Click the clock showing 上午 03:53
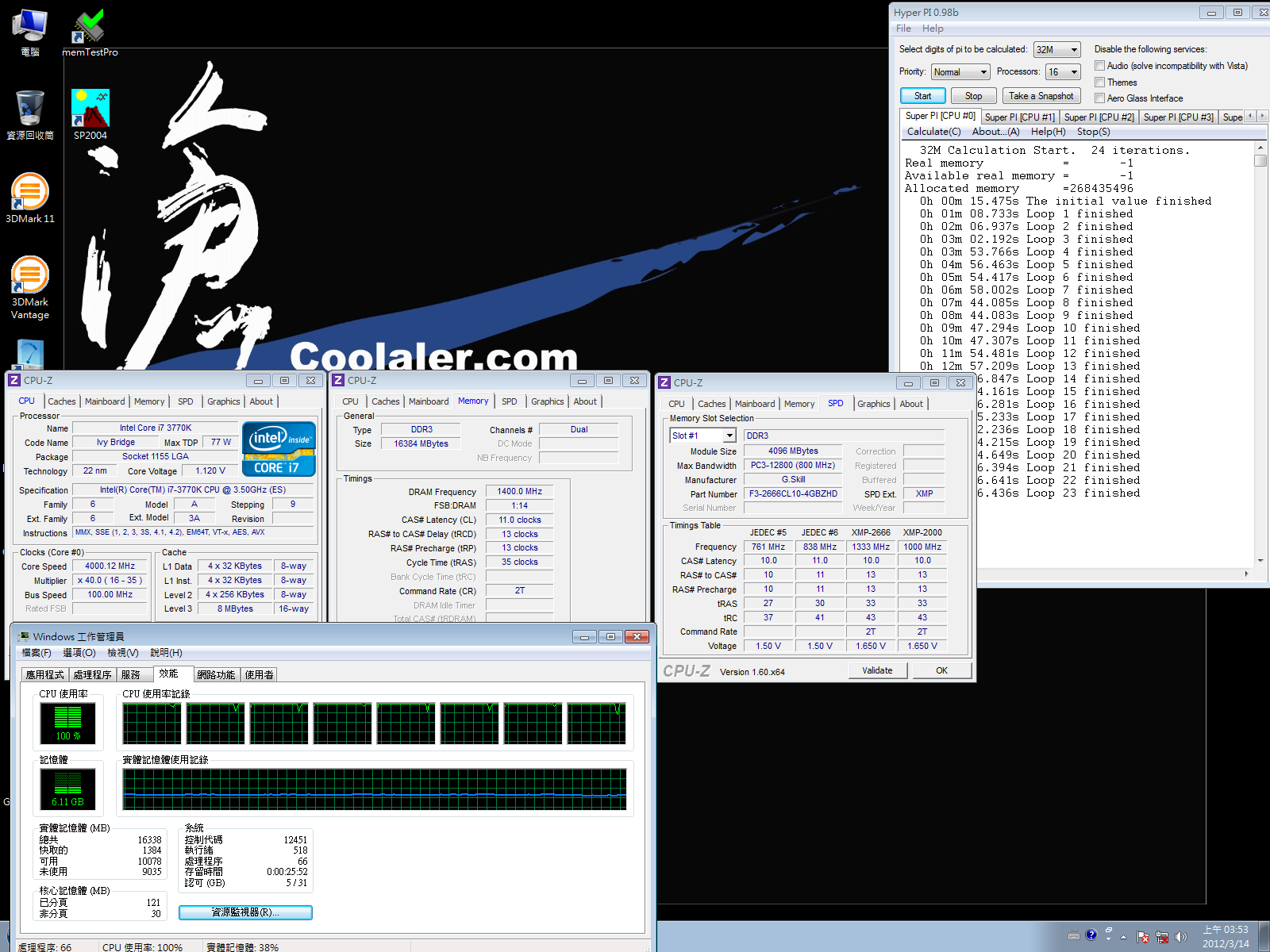This screenshot has height=952, width=1270. [1226, 930]
